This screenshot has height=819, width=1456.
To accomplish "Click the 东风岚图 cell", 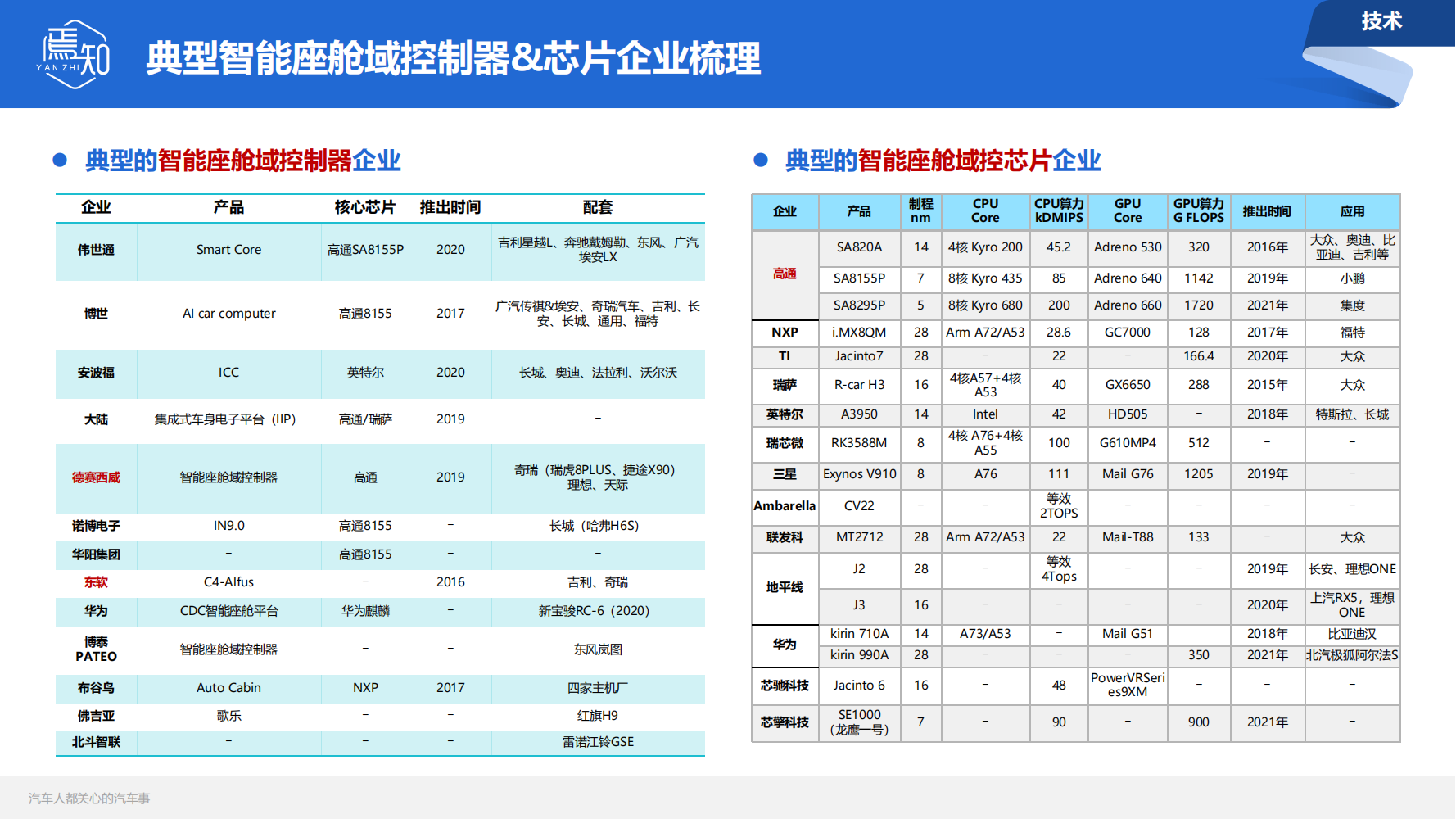I will [x=598, y=649].
